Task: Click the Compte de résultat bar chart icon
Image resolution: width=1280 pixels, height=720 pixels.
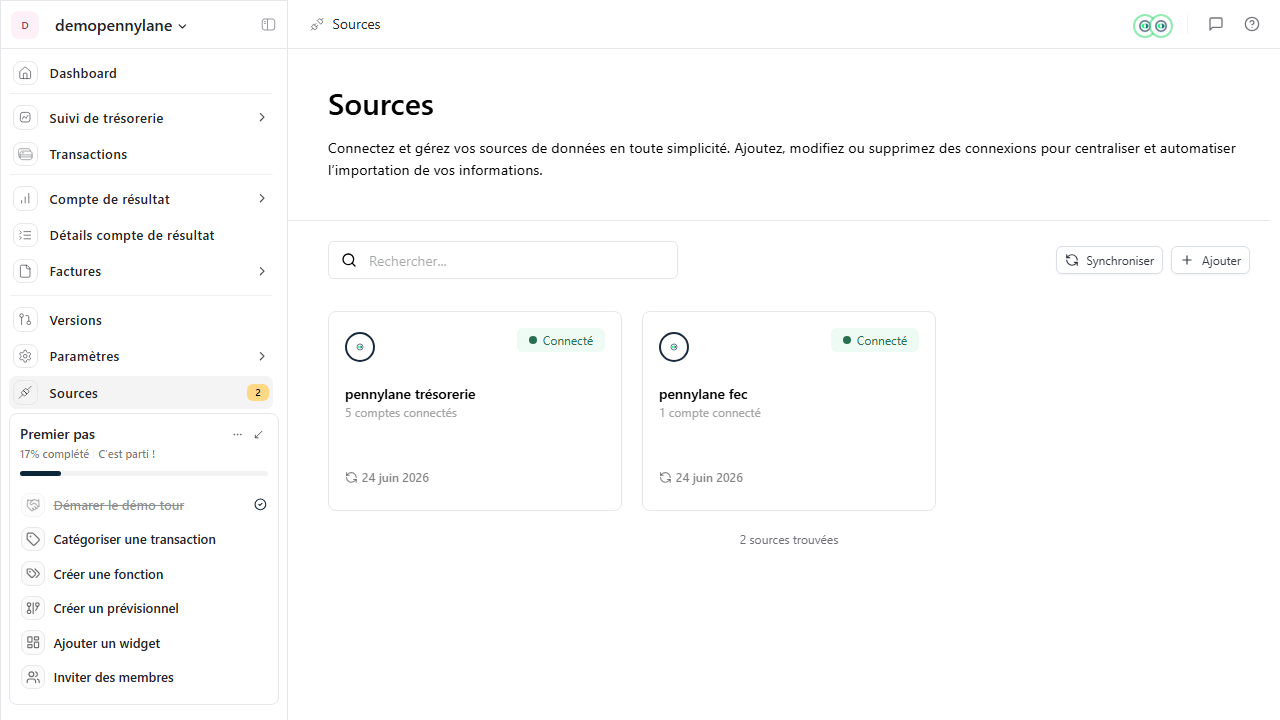Action: (x=25, y=199)
